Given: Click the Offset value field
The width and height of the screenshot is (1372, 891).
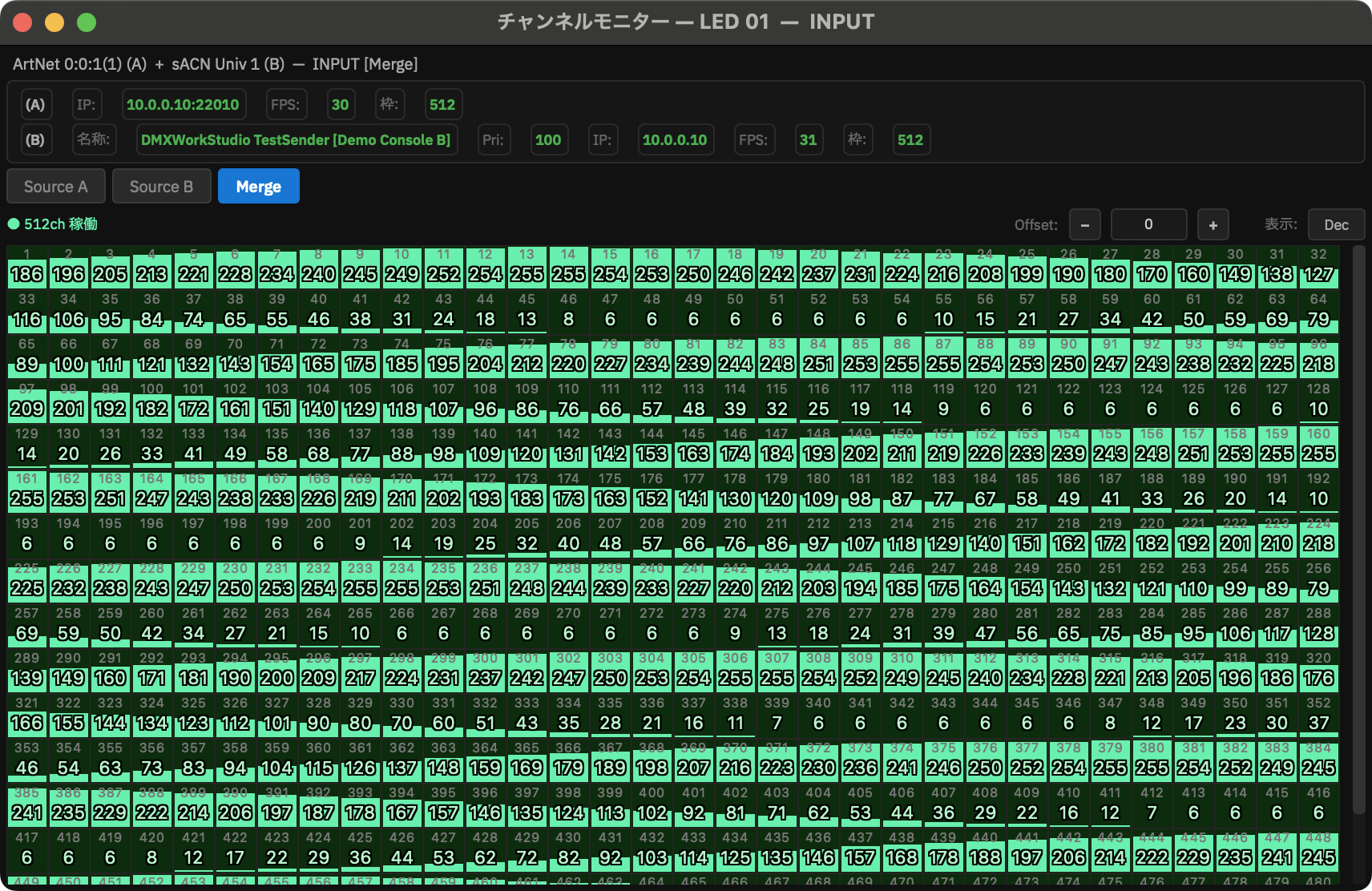Looking at the screenshot, I should 1148,225.
